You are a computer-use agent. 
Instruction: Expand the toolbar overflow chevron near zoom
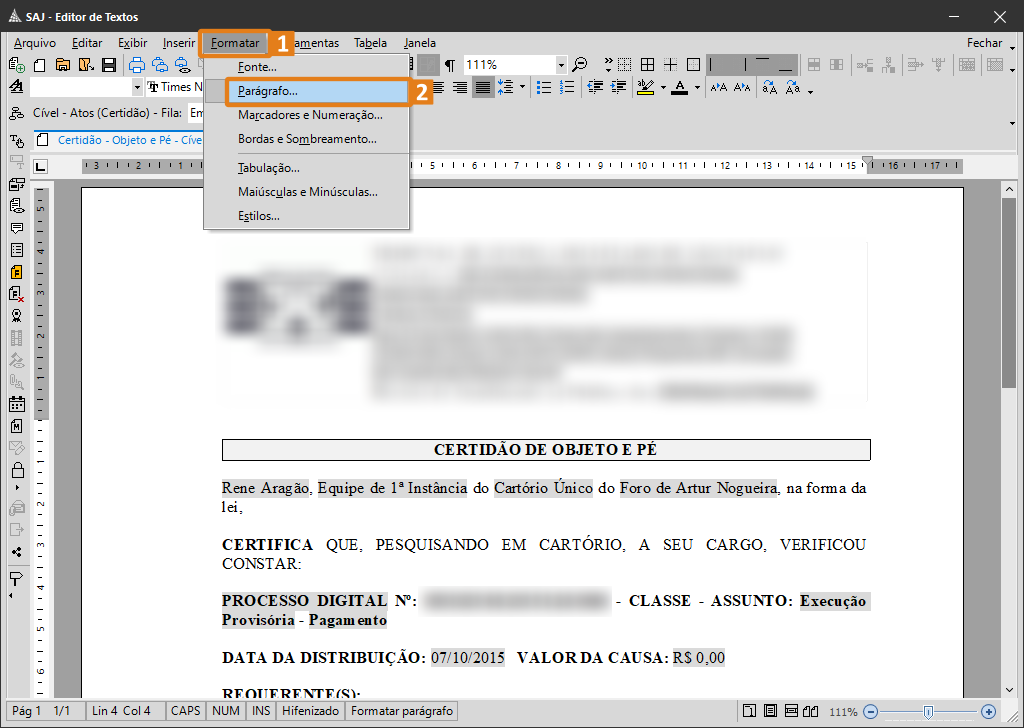tap(609, 65)
